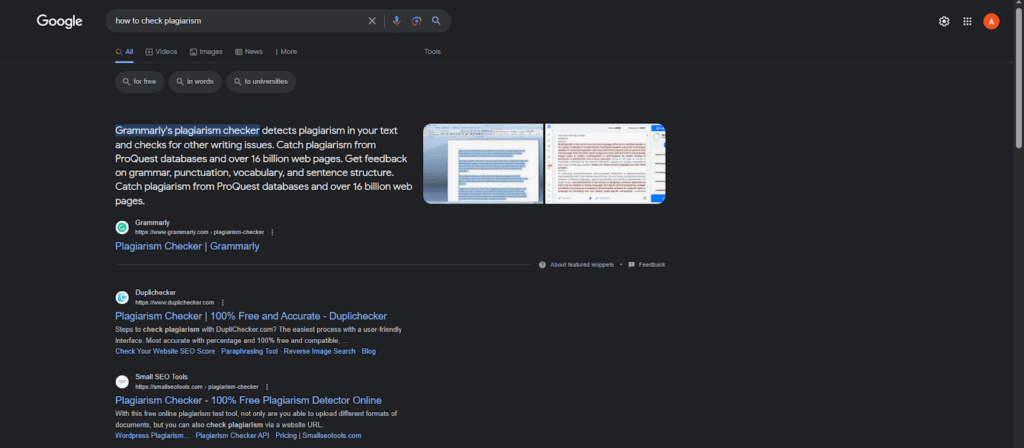
Task: Open Google Lens image search icon
Action: pyautogui.click(x=417, y=21)
